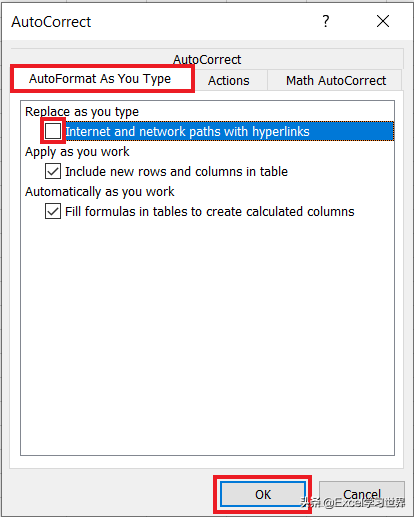Click the question mark help icon
The height and width of the screenshot is (517, 414).
[x=326, y=21]
